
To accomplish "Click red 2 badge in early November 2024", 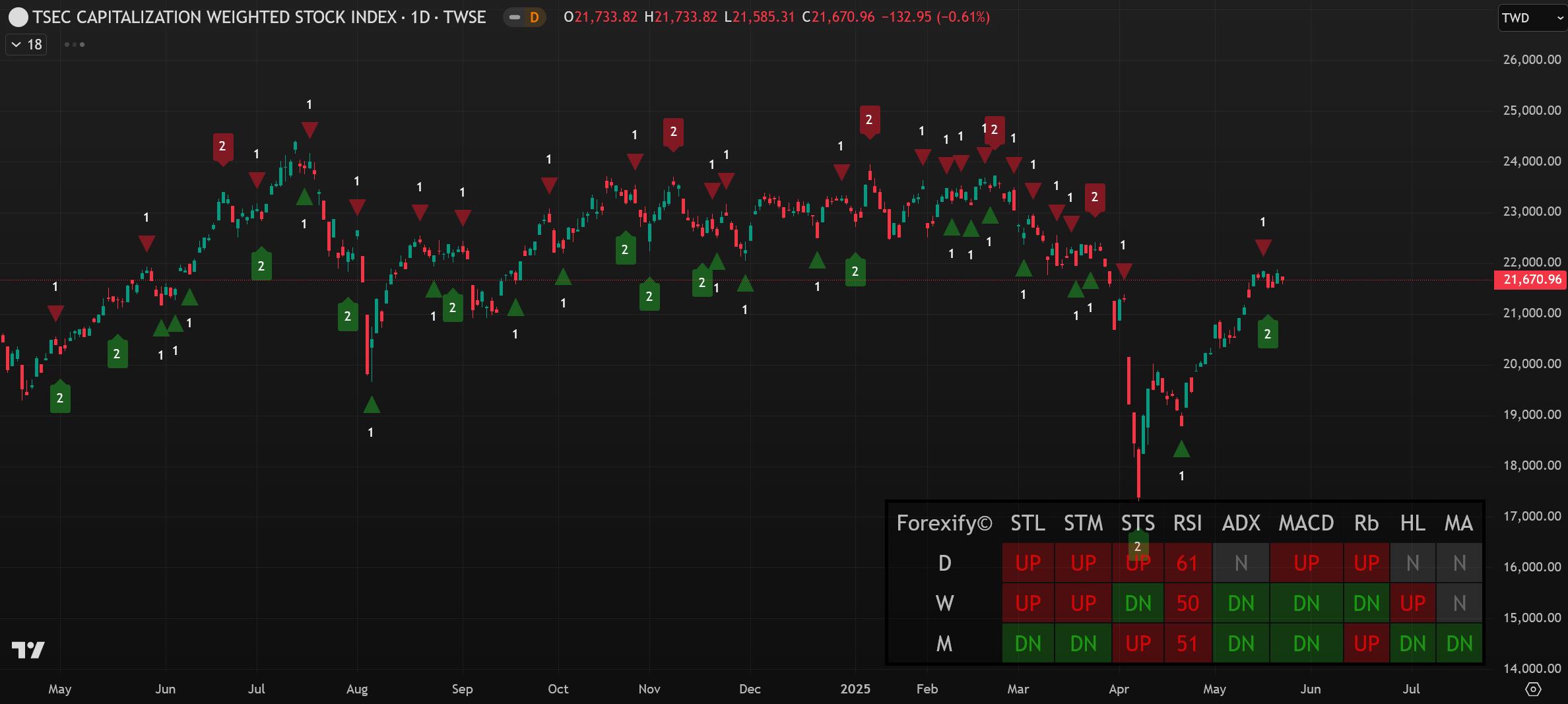I will pyautogui.click(x=673, y=133).
